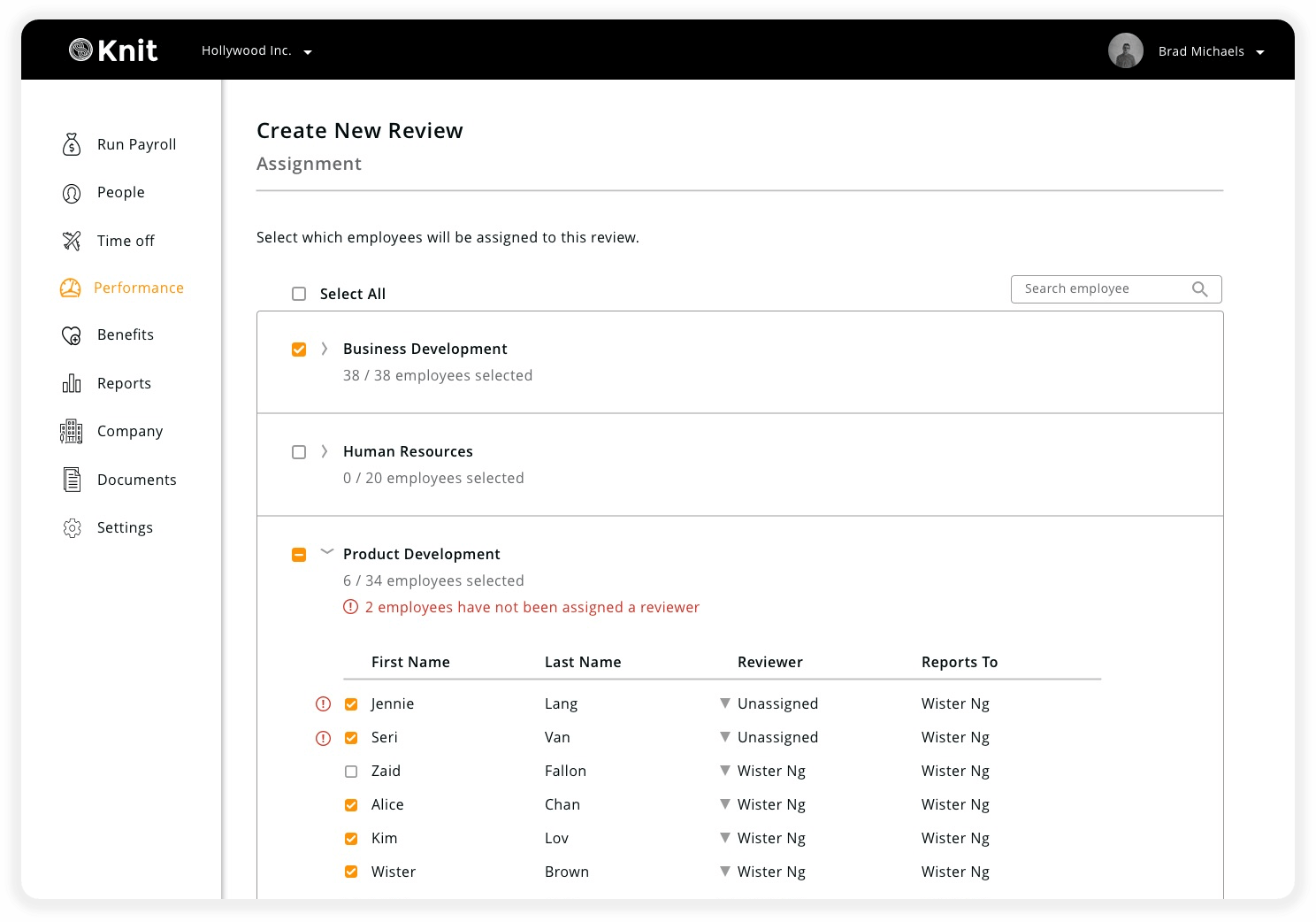Click the Business Development title
Screen dimensions: 1316x922
pyautogui.click(x=425, y=349)
